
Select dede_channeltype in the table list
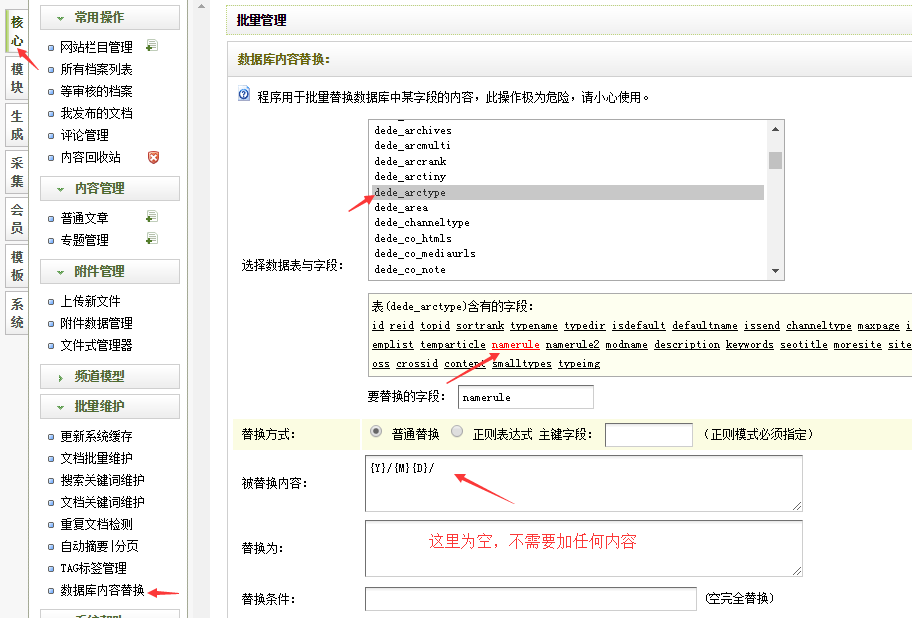click(x=422, y=223)
